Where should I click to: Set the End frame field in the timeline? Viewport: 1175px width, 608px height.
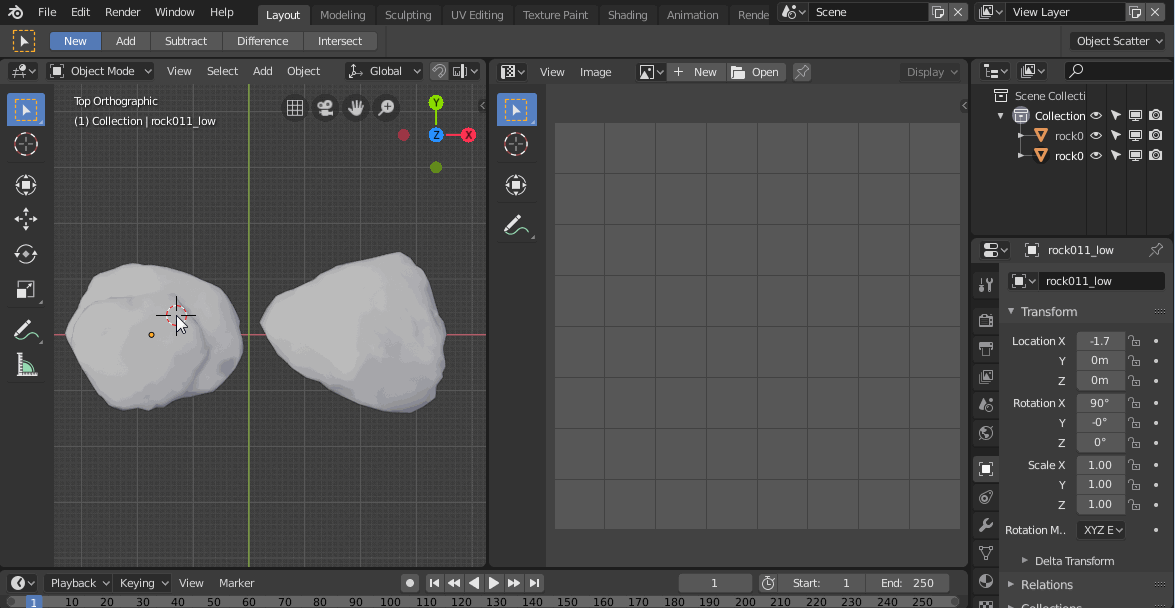pyautogui.click(x=909, y=582)
